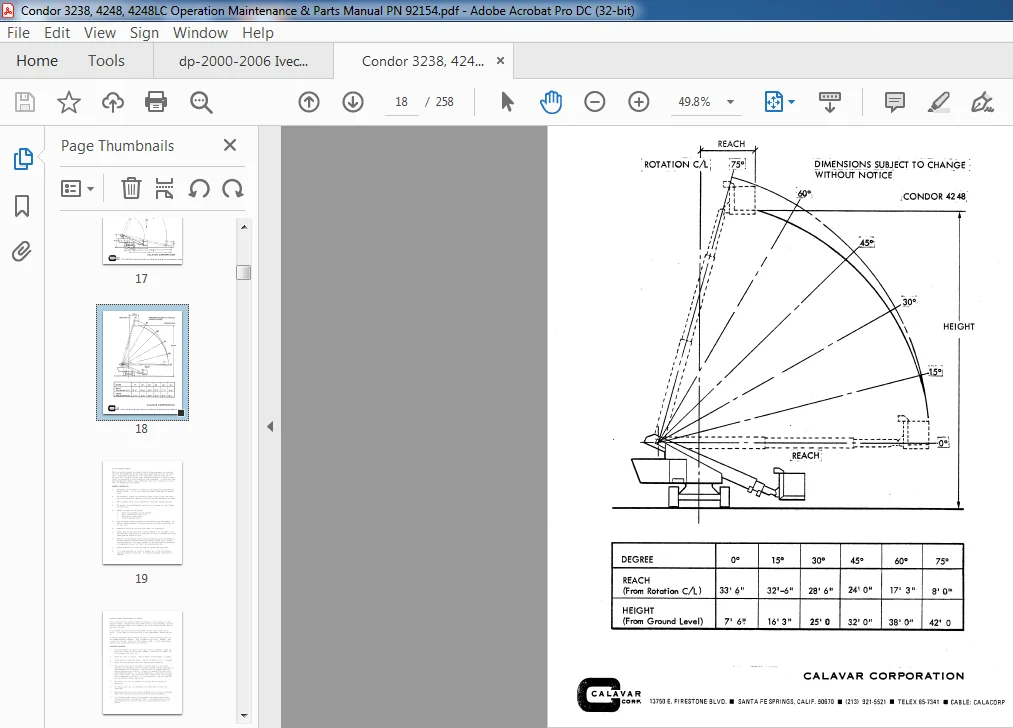Open the Attachments paperclip pane

pos(21,251)
